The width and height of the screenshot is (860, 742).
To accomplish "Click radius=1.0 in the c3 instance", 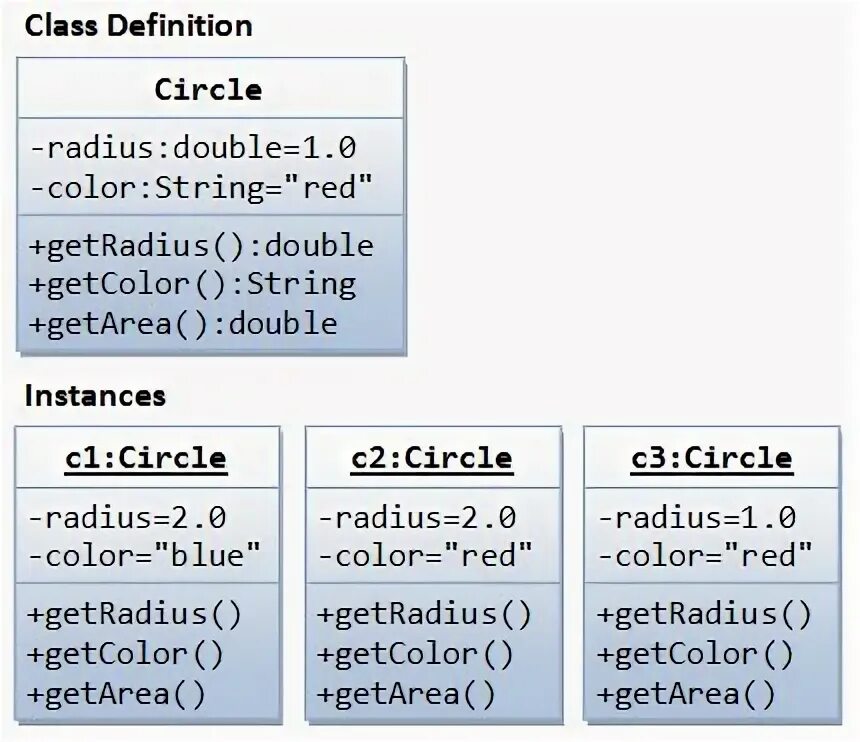I will tap(697, 518).
